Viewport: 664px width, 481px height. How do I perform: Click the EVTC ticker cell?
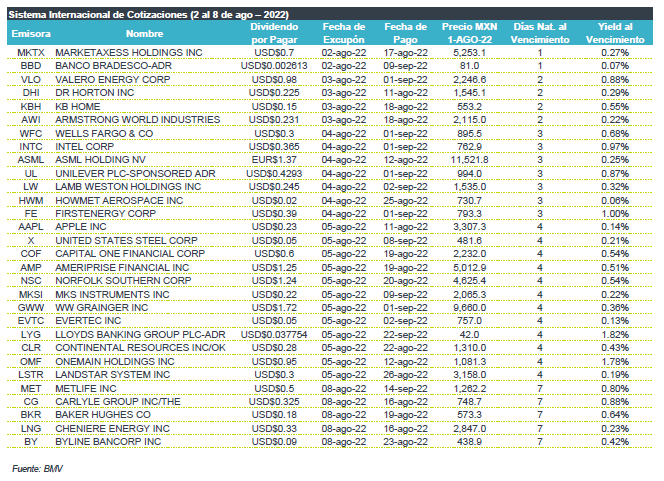point(31,321)
